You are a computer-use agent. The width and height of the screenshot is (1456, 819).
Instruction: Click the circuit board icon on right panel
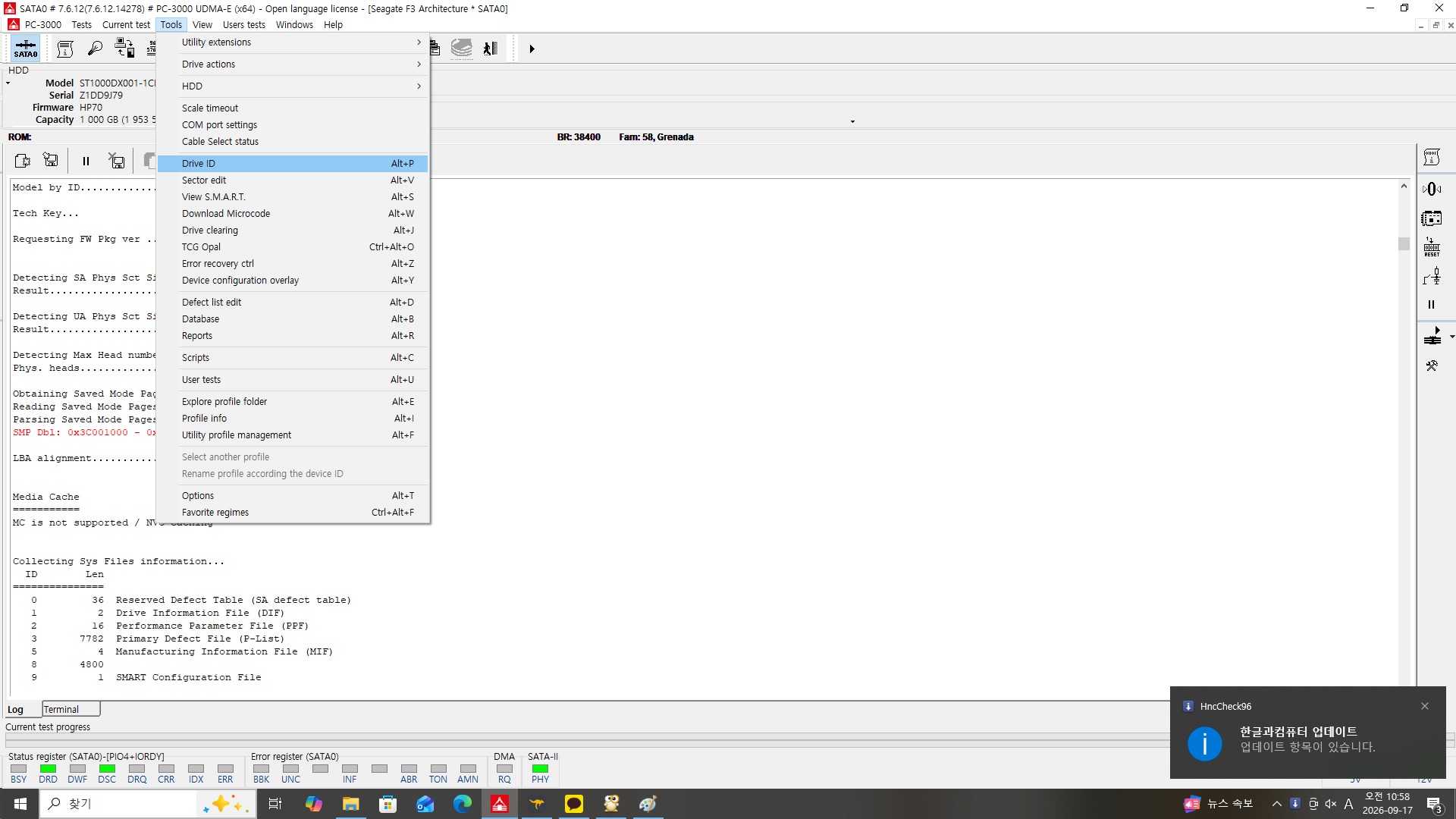[x=1431, y=218]
